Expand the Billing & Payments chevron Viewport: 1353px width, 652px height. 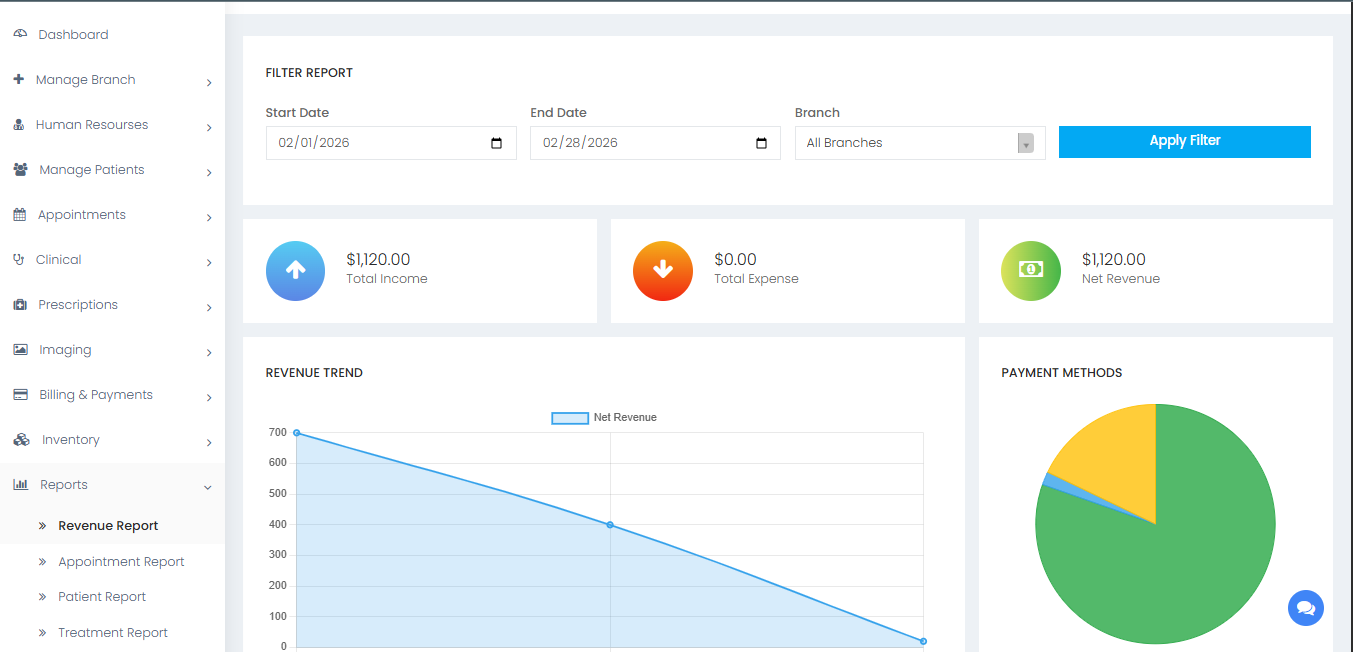tap(209, 398)
